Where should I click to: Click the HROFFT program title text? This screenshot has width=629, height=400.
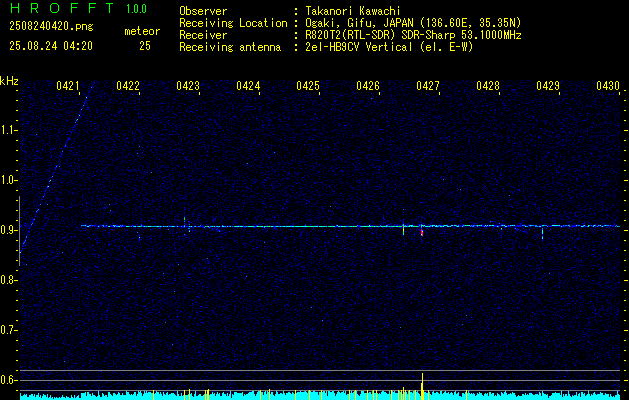coord(62,8)
